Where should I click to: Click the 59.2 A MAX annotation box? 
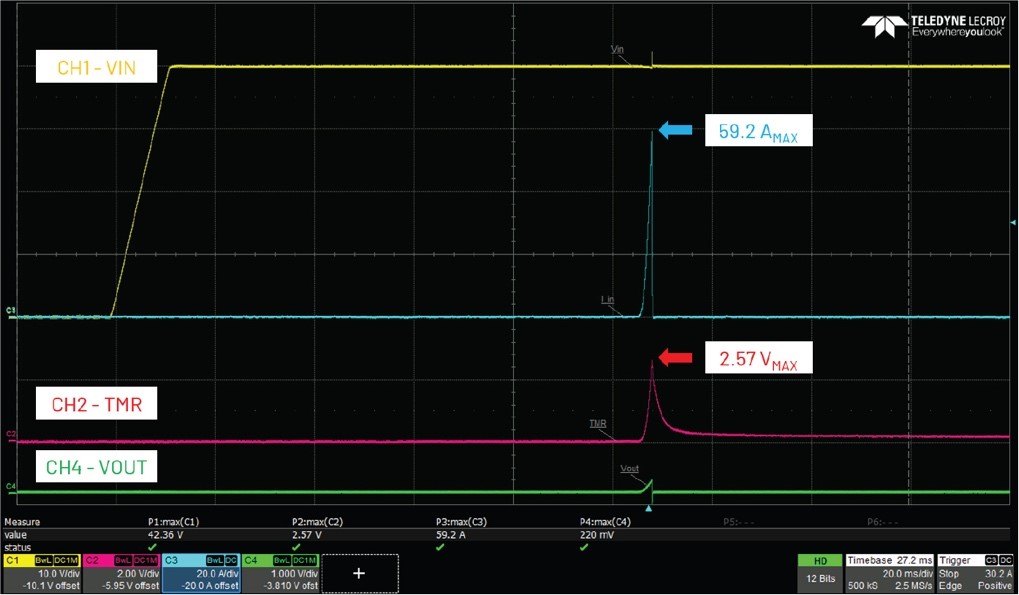coord(757,129)
